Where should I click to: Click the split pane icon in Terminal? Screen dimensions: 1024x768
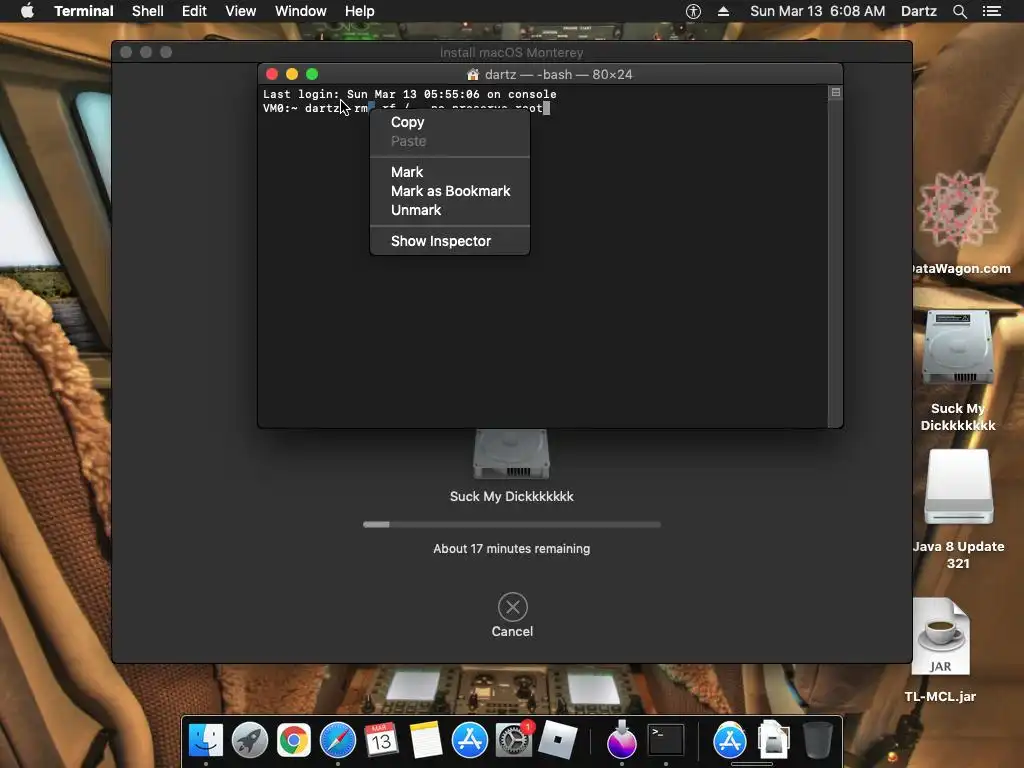[835, 93]
